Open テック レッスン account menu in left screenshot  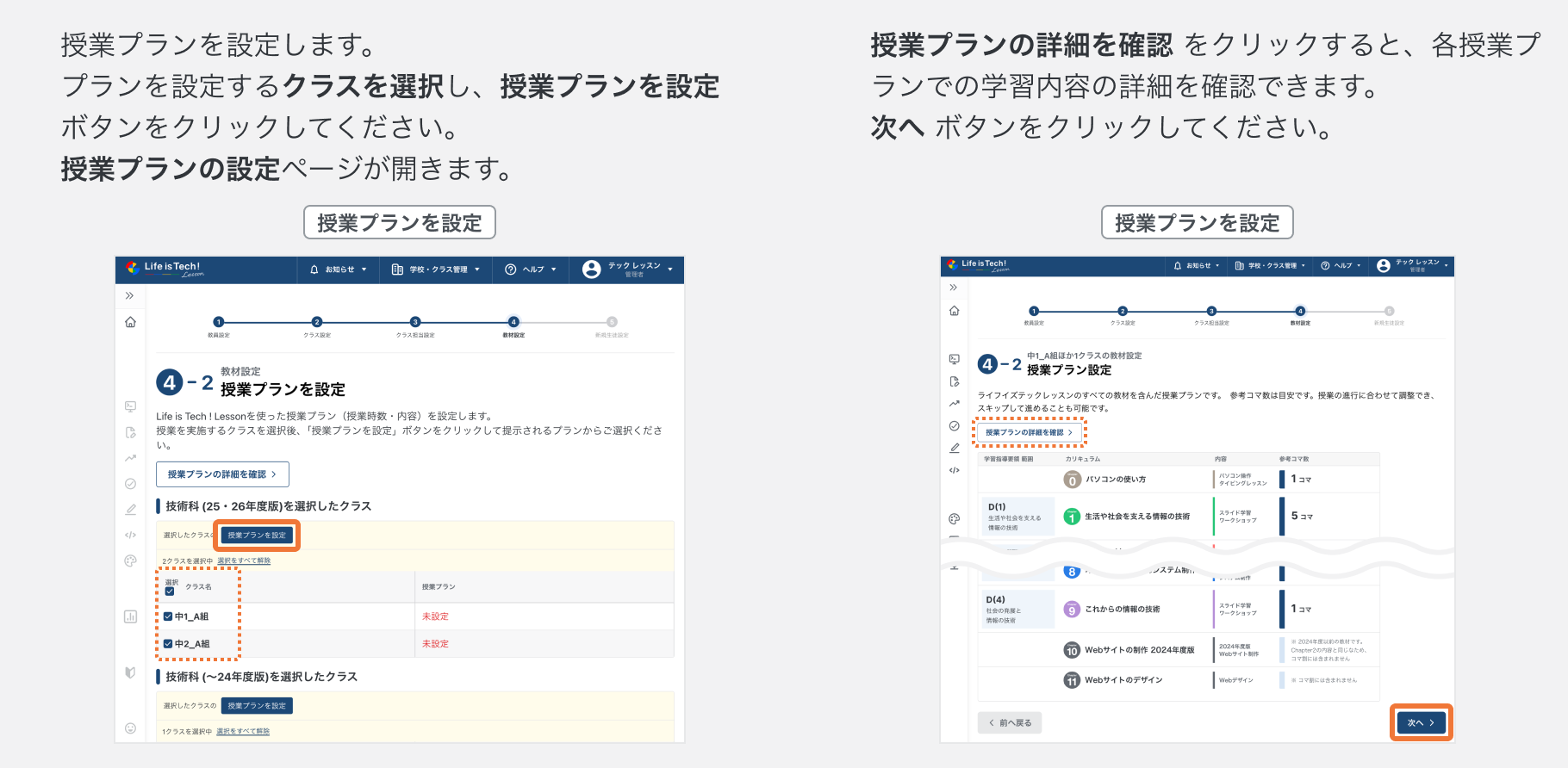627,269
